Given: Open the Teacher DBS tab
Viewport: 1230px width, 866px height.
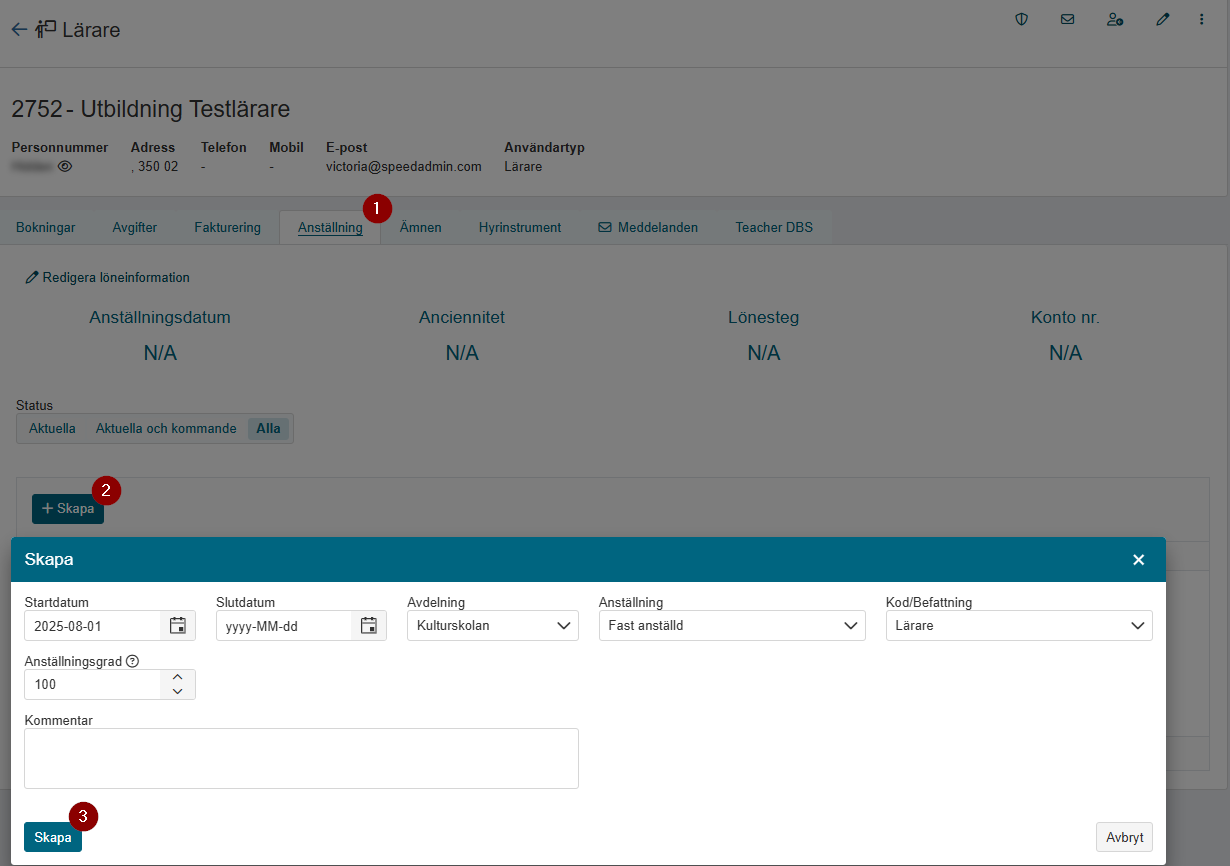Looking at the screenshot, I should (x=774, y=227).
